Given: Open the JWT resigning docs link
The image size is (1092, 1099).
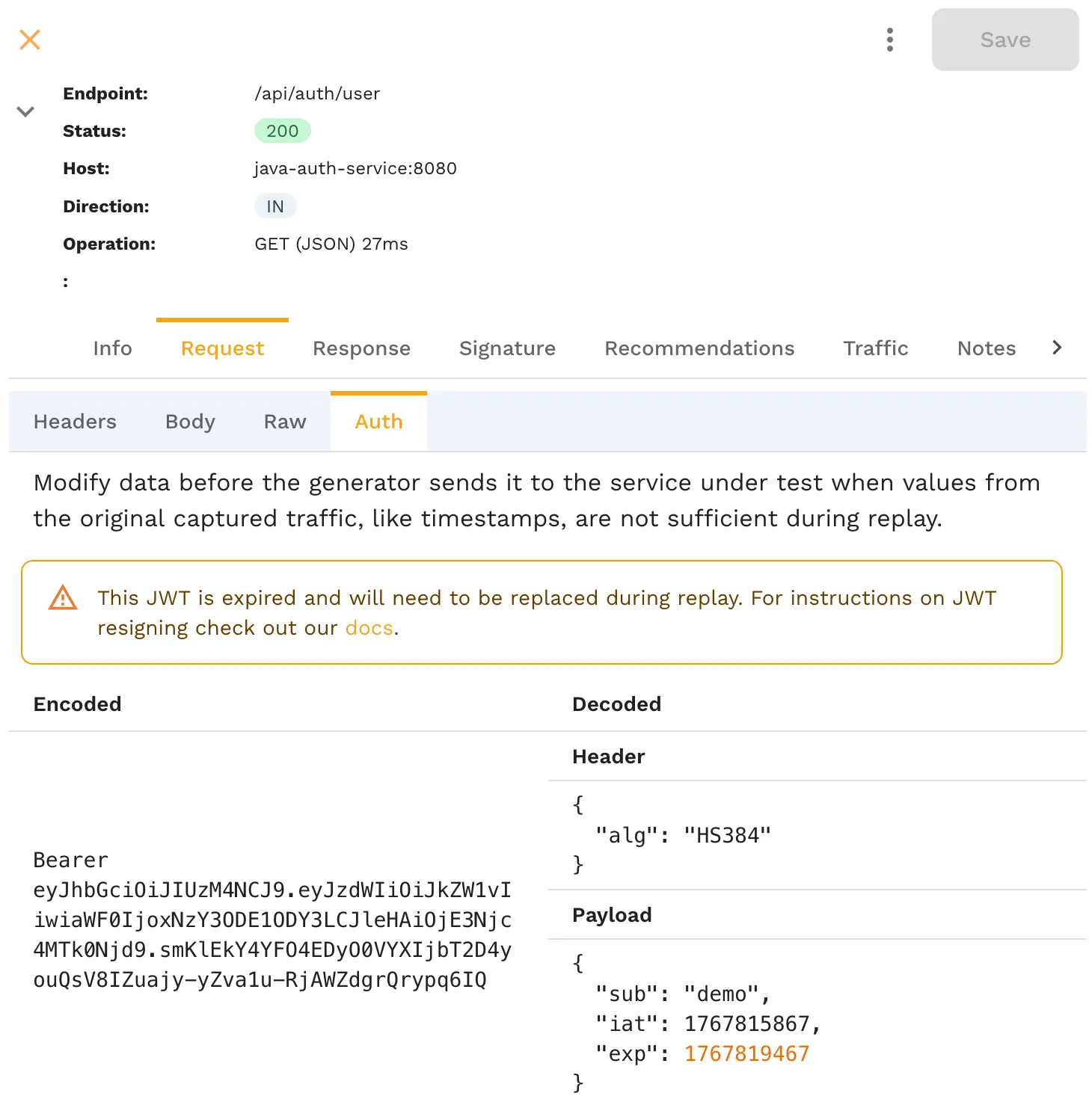Looking at the screenshot, I should tap(368, 627).
